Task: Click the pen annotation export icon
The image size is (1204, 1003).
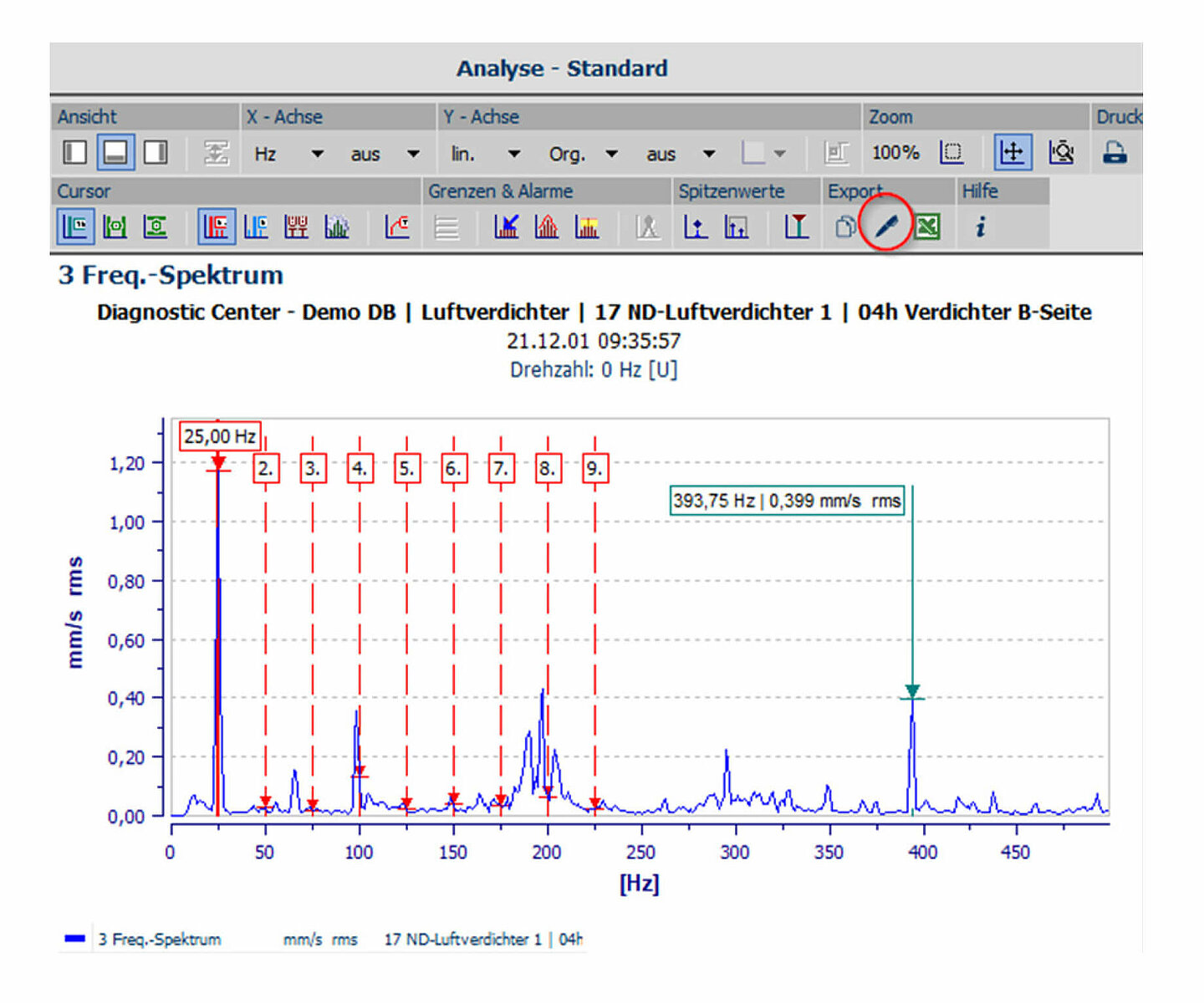Action: point(886,226)
